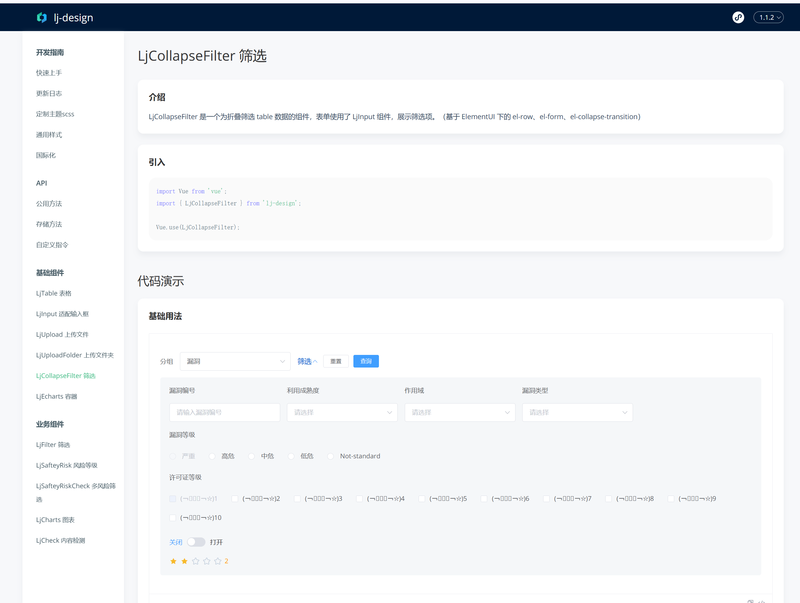Select the 高危 radio option
Screen dimensions: 800x603
click(x=214, y=456)
